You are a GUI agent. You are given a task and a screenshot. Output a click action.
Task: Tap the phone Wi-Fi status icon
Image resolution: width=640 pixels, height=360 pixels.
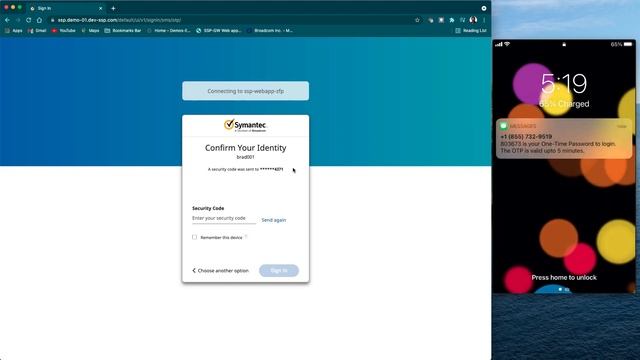pyautogui.click(x=507, y=44)
